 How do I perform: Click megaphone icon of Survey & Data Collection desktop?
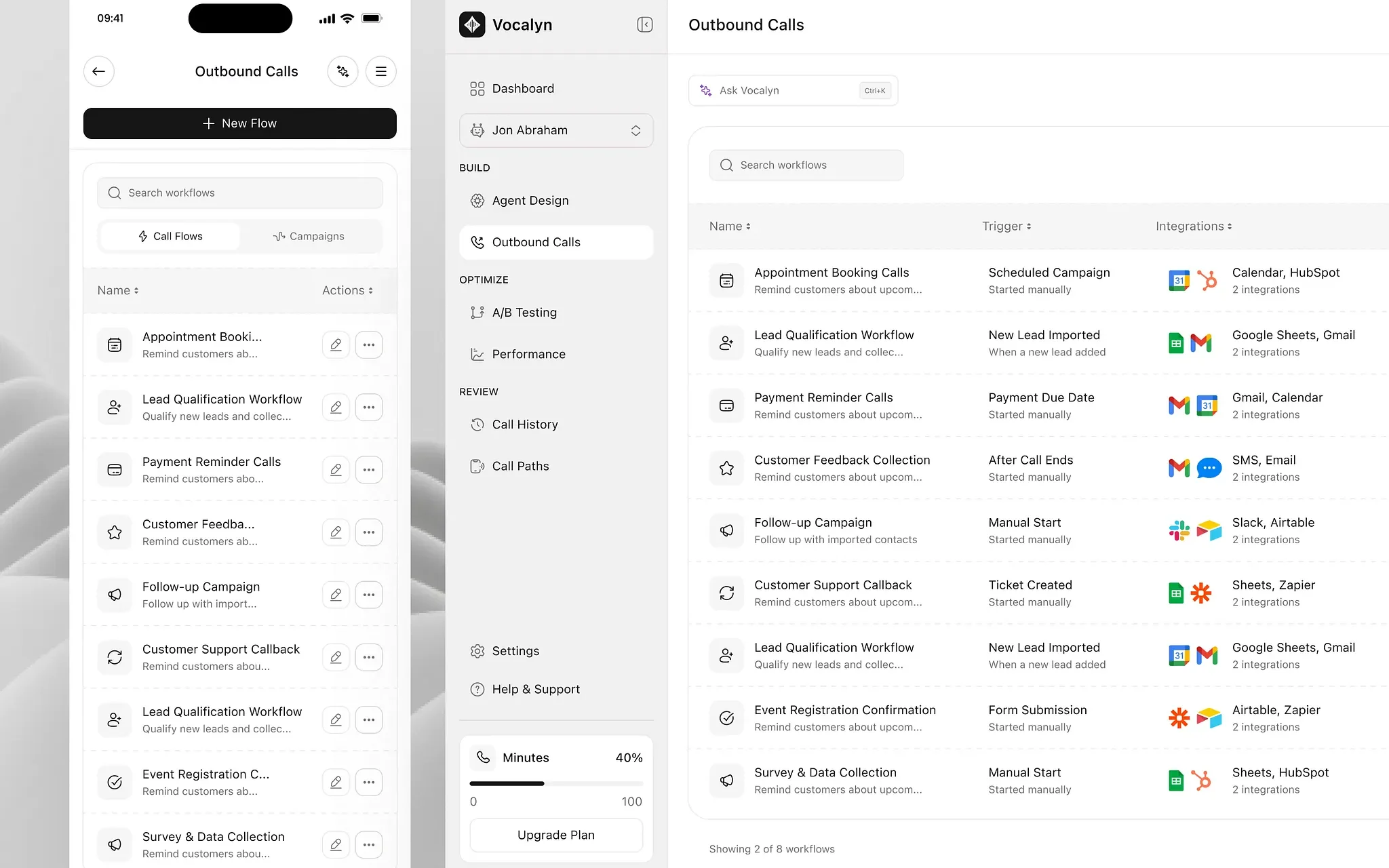point(726,781)
